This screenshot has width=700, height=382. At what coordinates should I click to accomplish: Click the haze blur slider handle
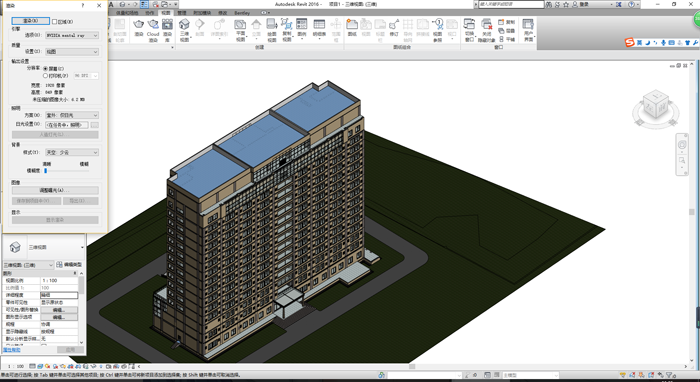tap(46, 170)
